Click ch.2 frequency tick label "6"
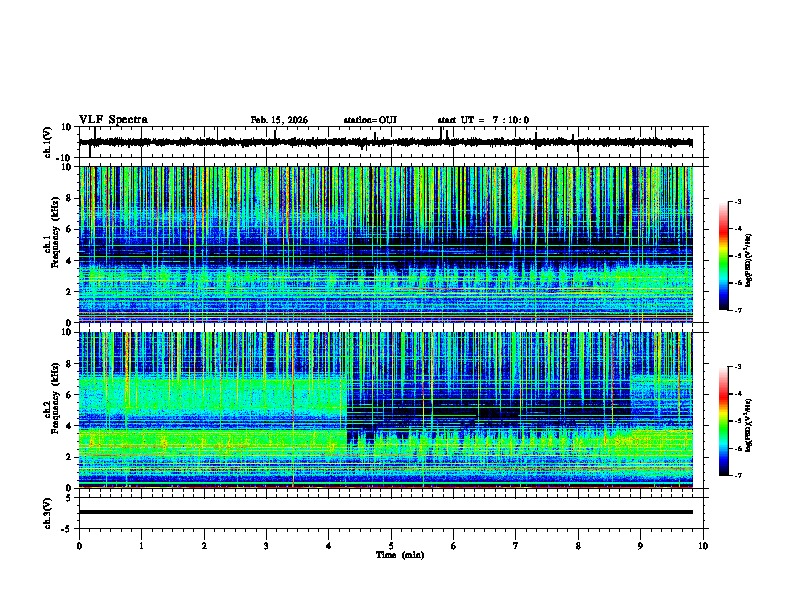The image size is (792, 612). click(70, 395)
